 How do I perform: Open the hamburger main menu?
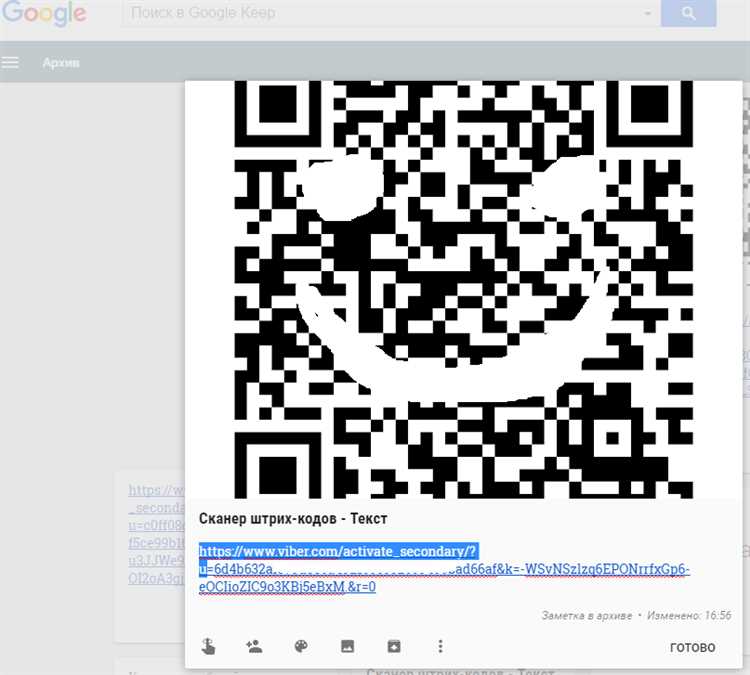pos(10,62)
